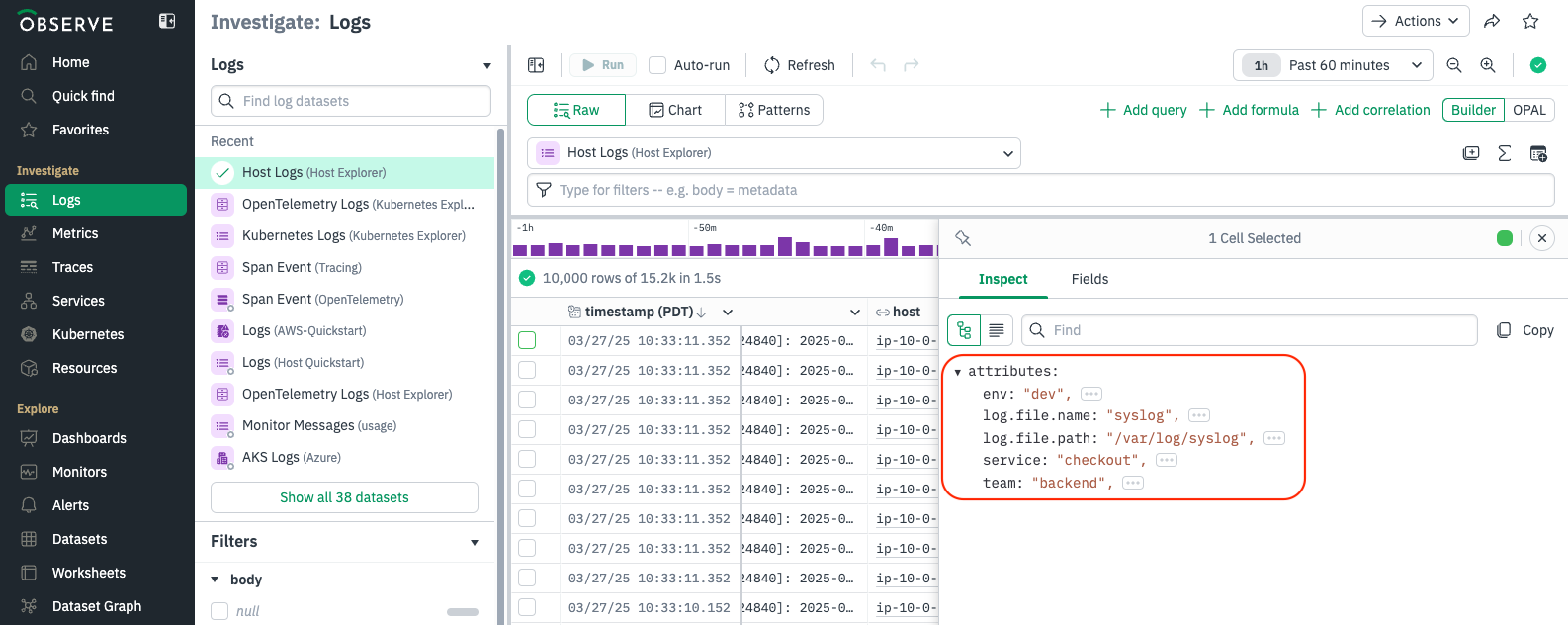Copy the inspected cell contents
This screenshot has width=1568, height=625.
[x=1524, y=330]
